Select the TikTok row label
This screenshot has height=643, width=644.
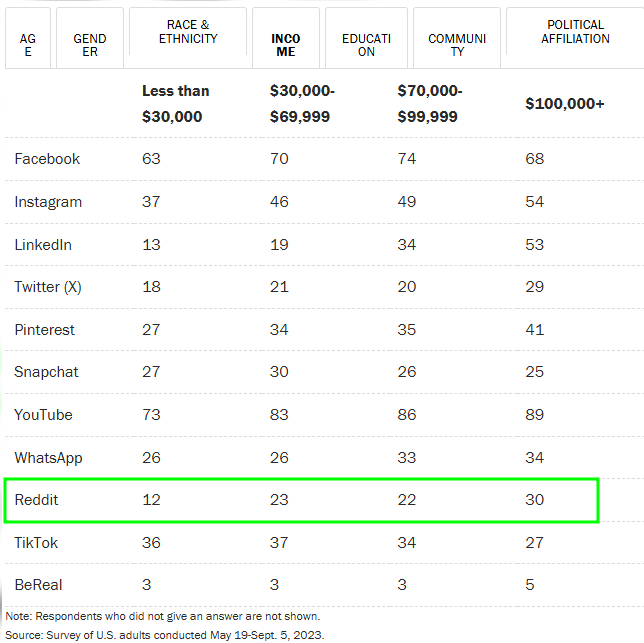coord(36,543)
